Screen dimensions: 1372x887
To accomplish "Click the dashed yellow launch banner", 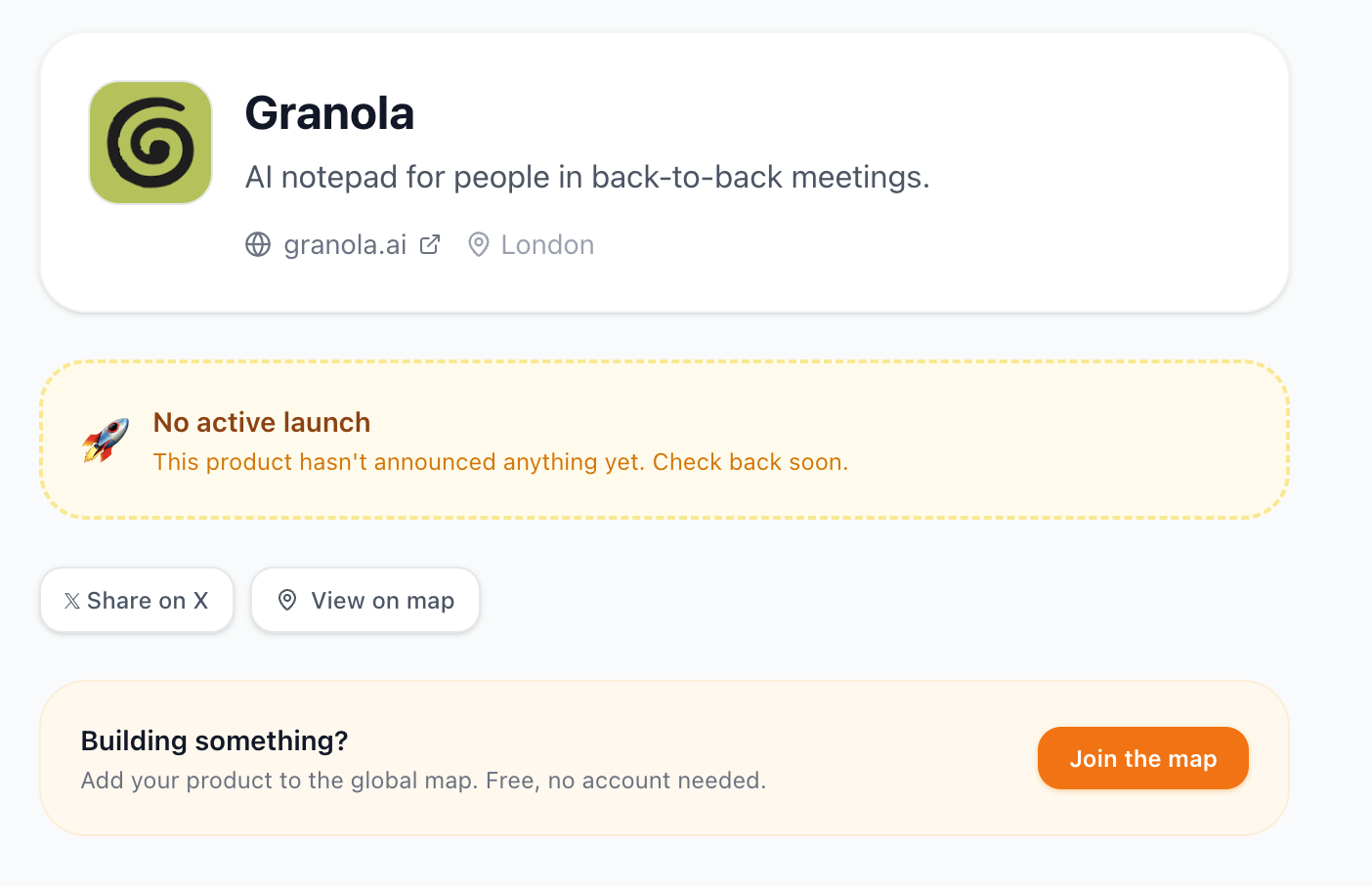I will (x=665, y=440).
